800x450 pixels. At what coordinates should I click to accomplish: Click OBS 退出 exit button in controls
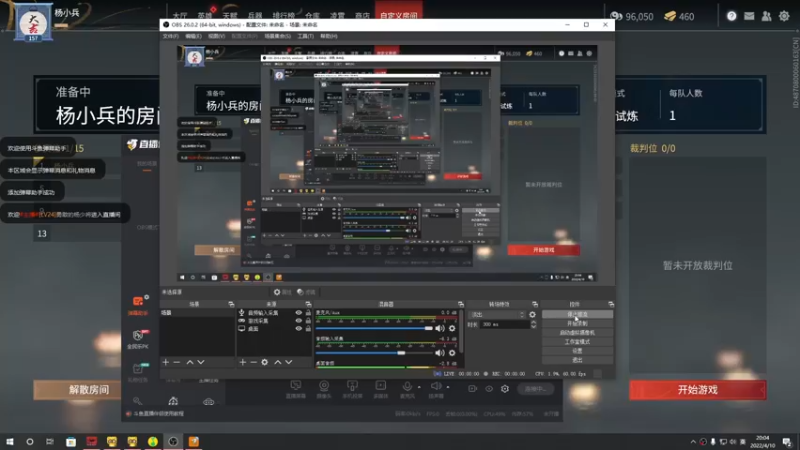point(578,360)
